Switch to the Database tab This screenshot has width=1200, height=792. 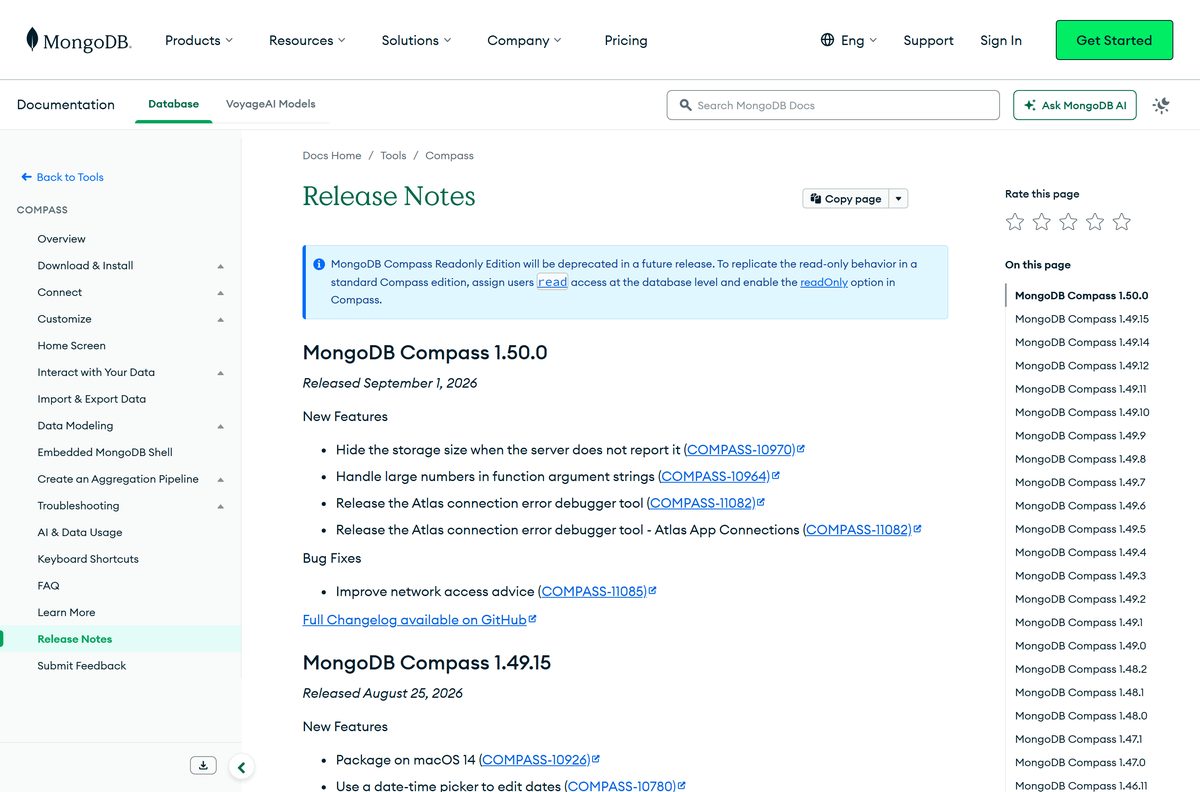tap(173, 104)
